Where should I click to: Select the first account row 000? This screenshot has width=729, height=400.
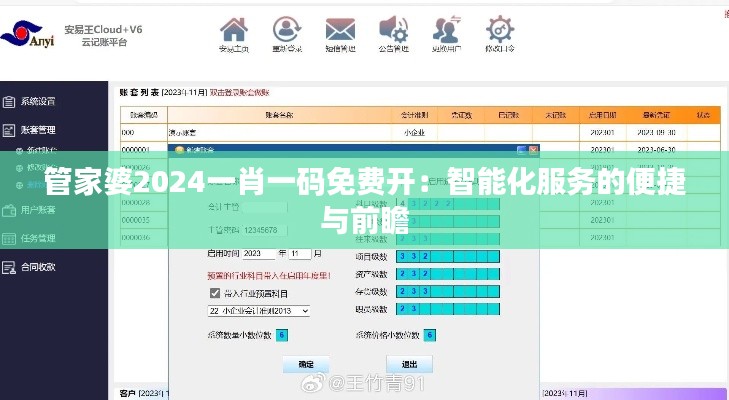[x=129, y=132]
